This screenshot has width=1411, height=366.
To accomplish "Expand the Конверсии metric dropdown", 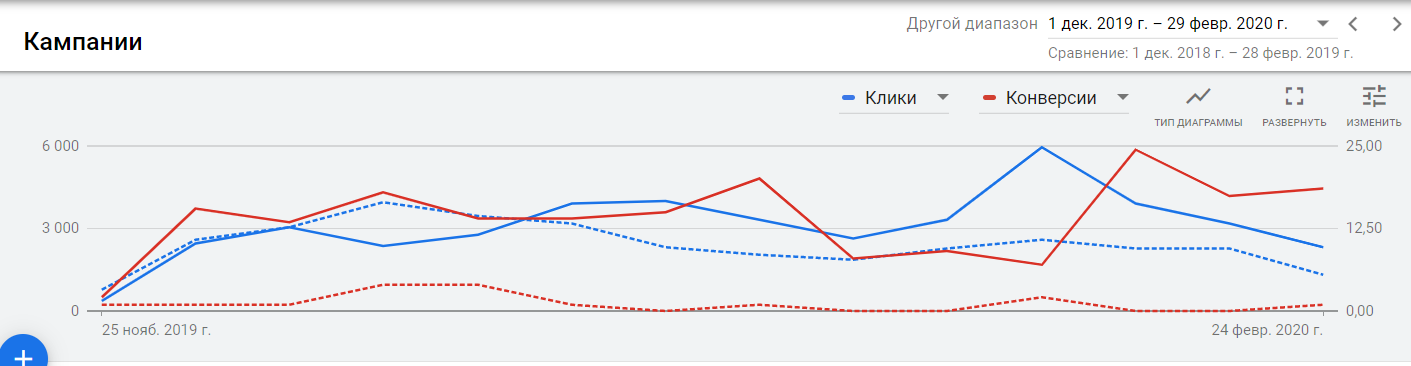I will [1122, 97].
